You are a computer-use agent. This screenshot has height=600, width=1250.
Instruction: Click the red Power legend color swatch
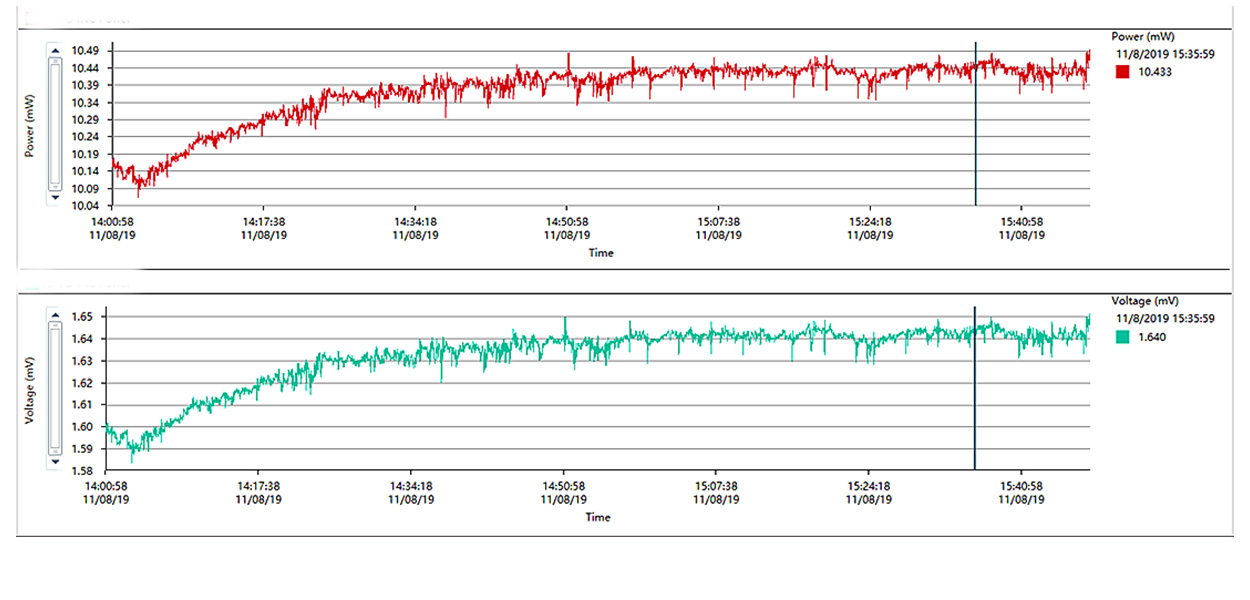click(1122, 72)
